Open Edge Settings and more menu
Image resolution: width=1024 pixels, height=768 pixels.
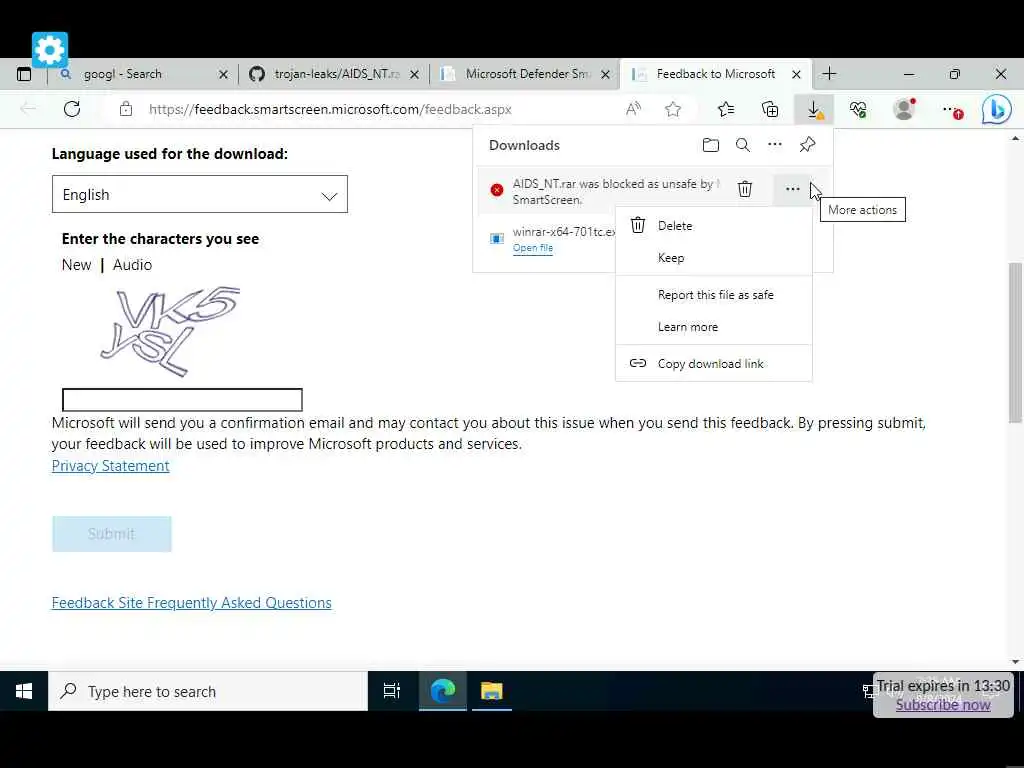click(x=952, y=110)
